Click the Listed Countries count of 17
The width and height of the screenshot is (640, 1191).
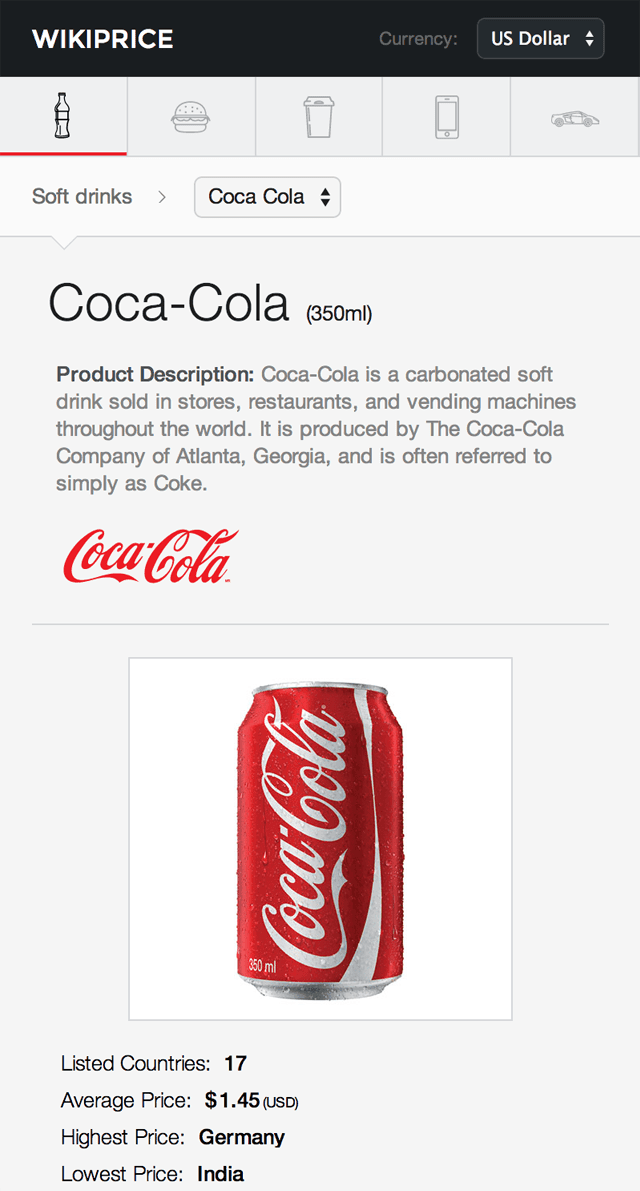[235, 1063]
